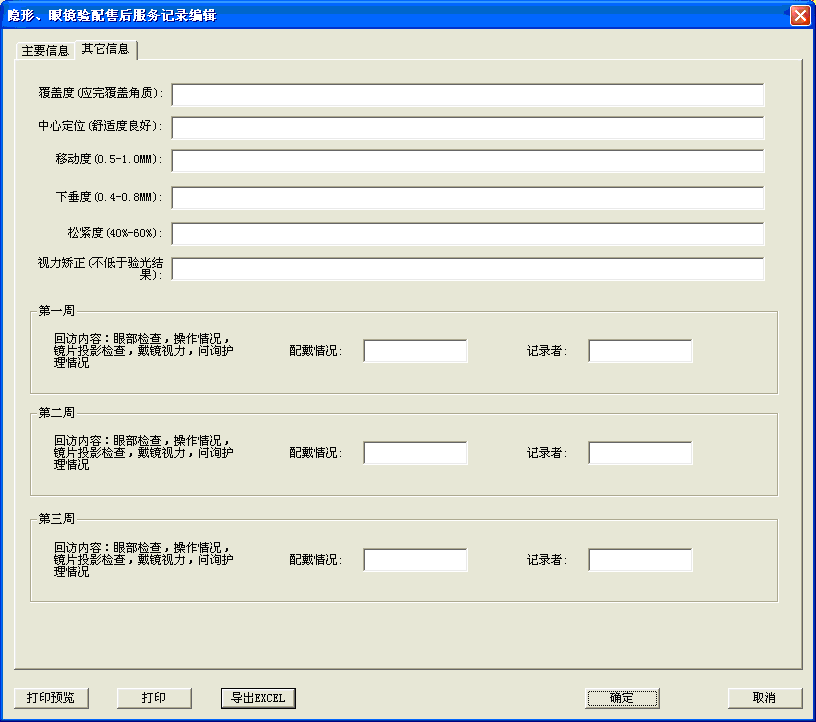Focus the 中心定位 text box
Screen dimensions: 816x722
point(467,128)
